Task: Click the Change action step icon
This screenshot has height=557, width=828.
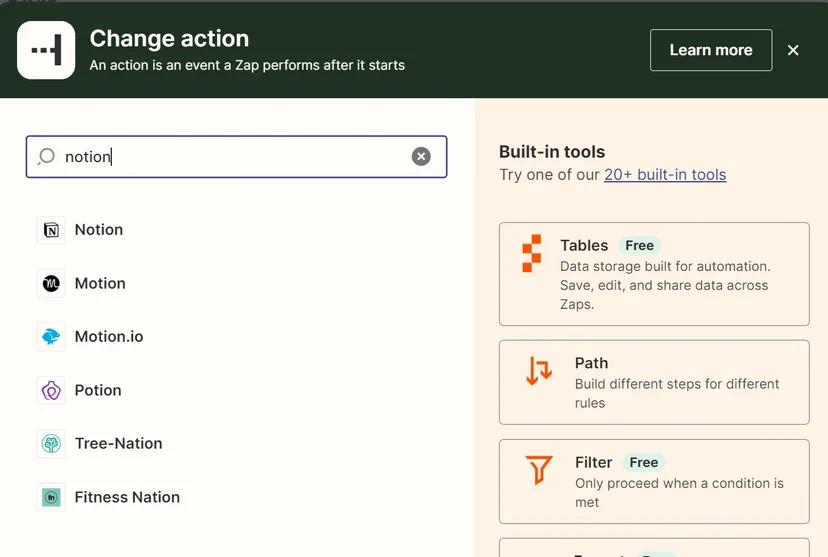Action: (x=46, y=50)
